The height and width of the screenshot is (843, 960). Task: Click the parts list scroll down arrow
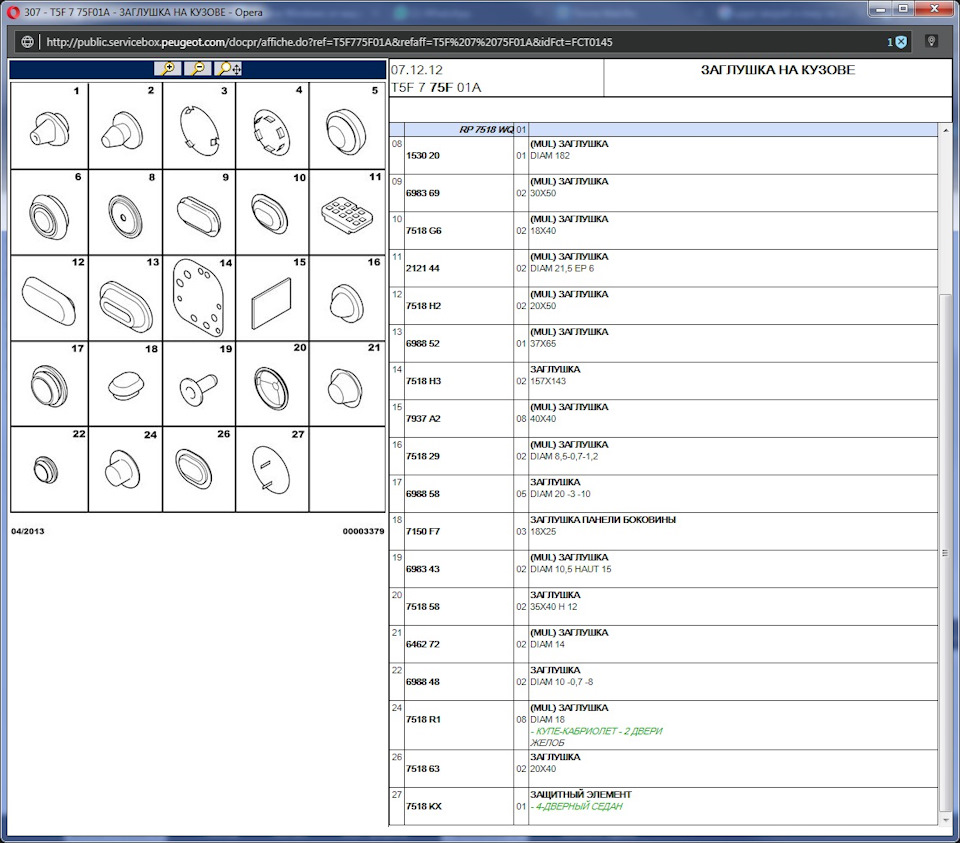945,819
